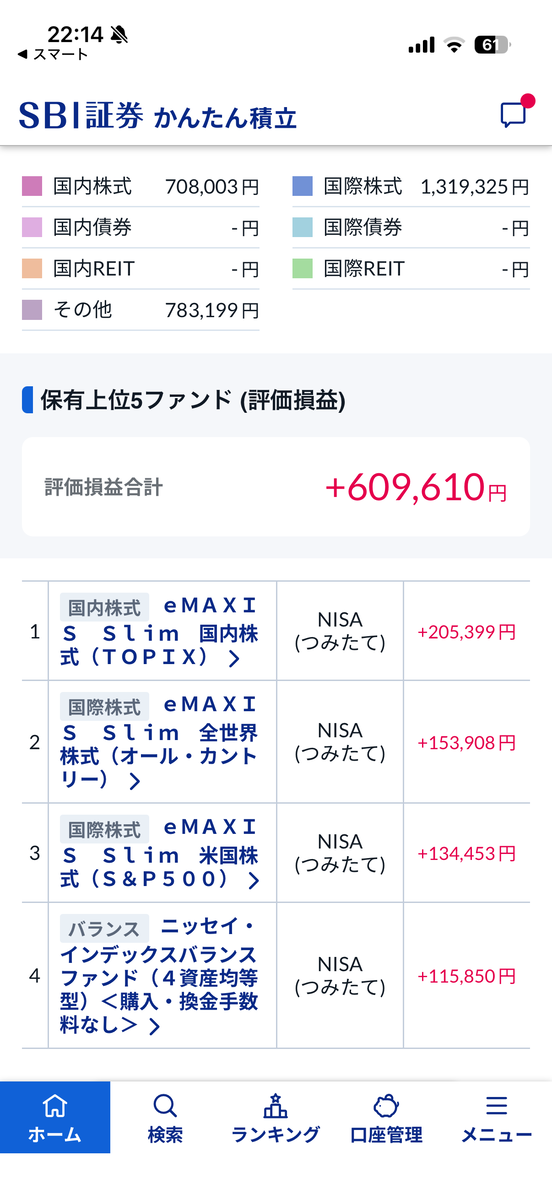Tap the SBI証券 logo

point(82,115)
